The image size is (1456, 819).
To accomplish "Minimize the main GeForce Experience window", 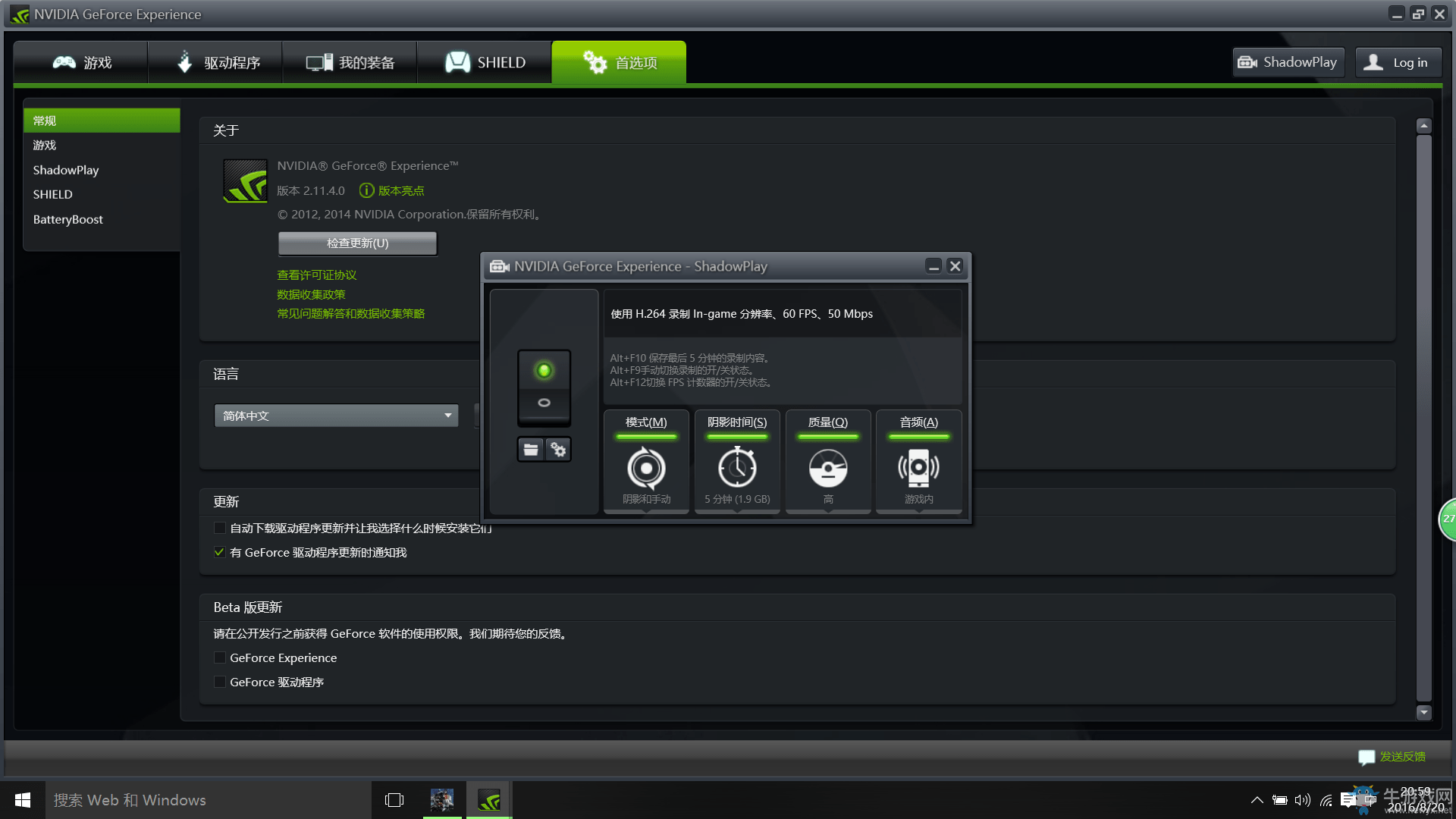I will (x=1397, y=14).
